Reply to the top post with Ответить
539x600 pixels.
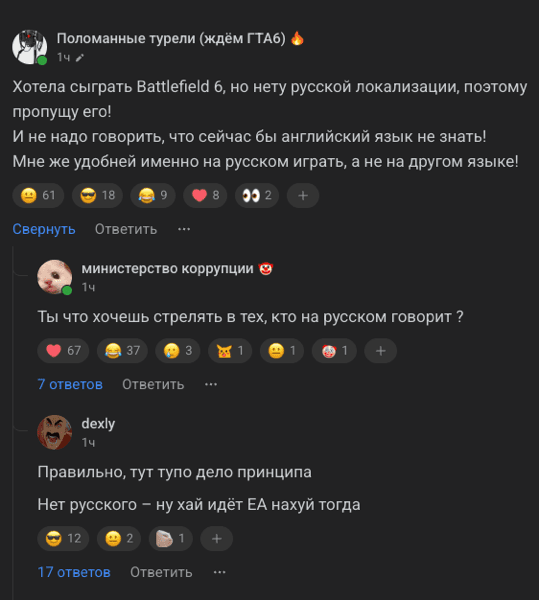(126, 229)
